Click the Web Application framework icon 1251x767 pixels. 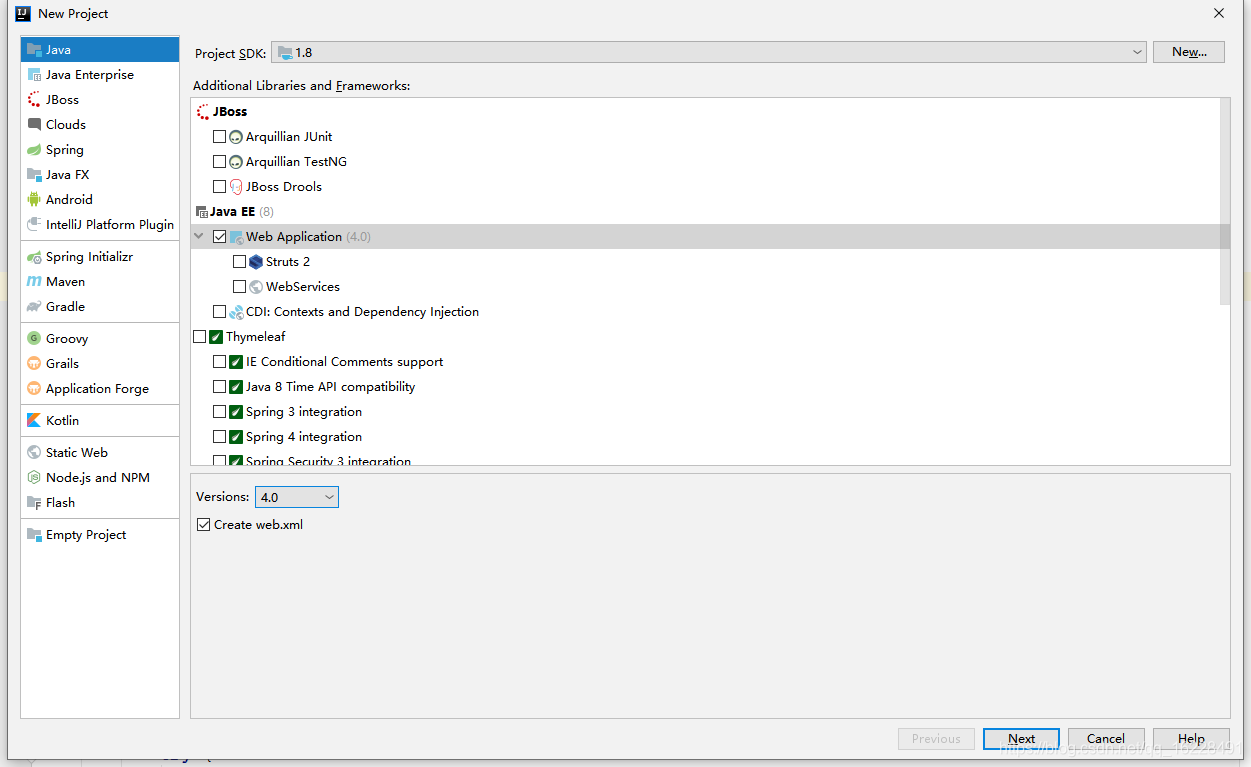coord(236,236)
